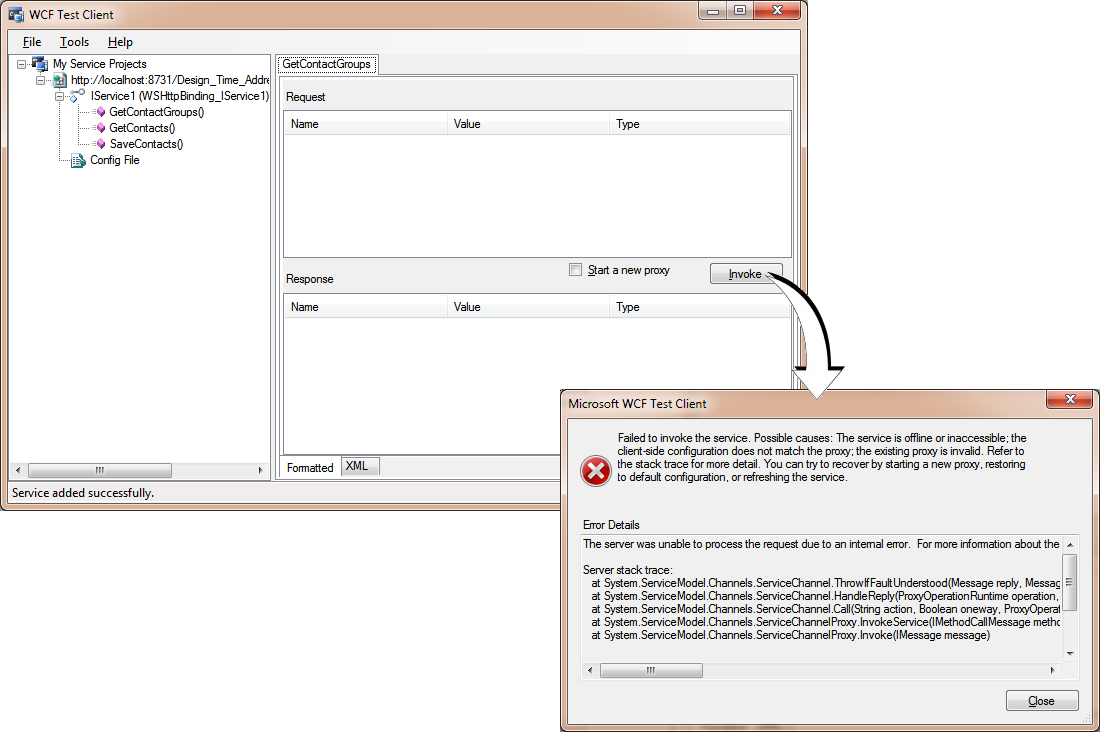Screen dimensions: 1100x732
Task: Click the Response grid Name column header
Action: pos(365,307)
